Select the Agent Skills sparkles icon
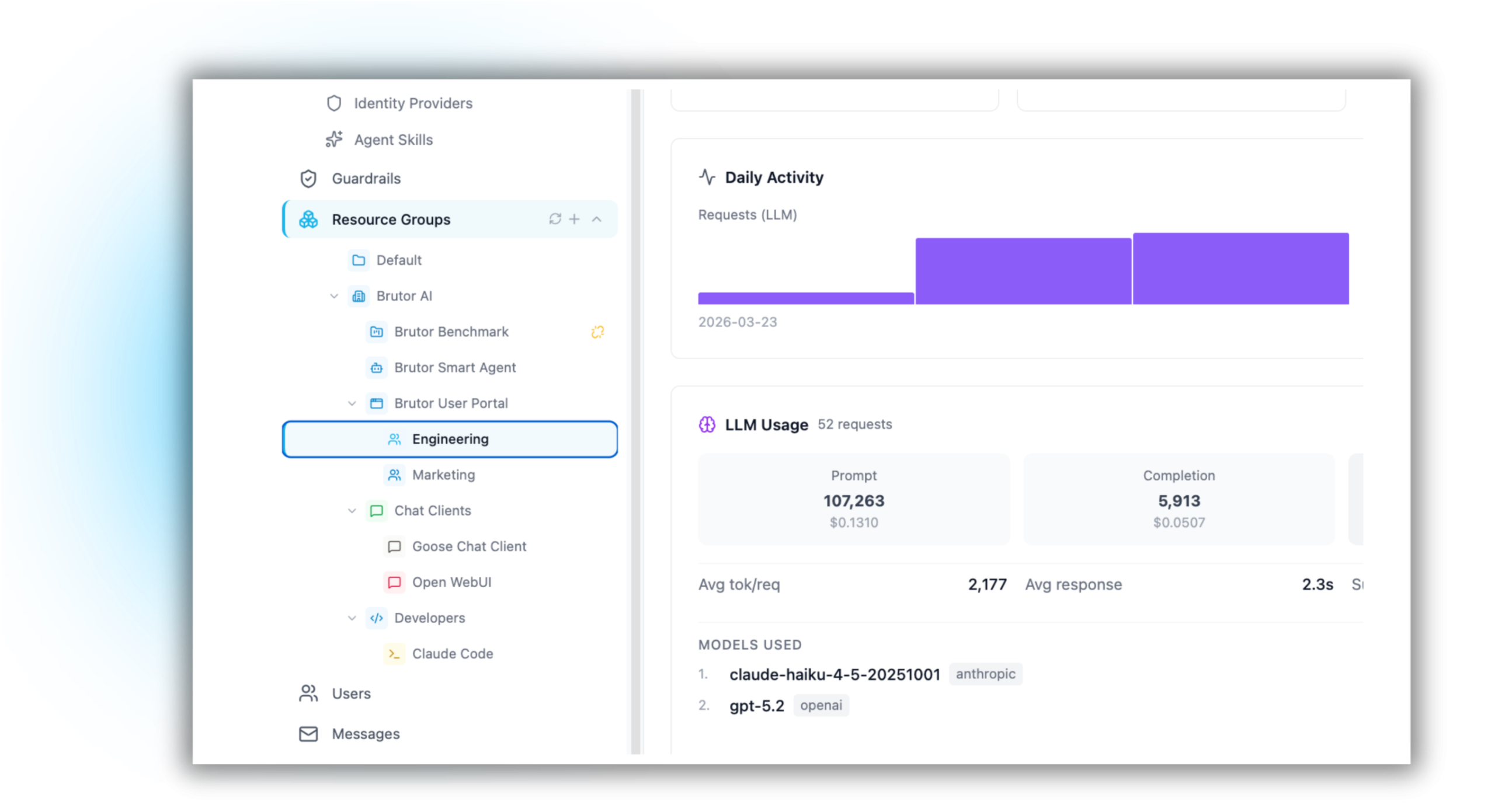 coord(333,140)
